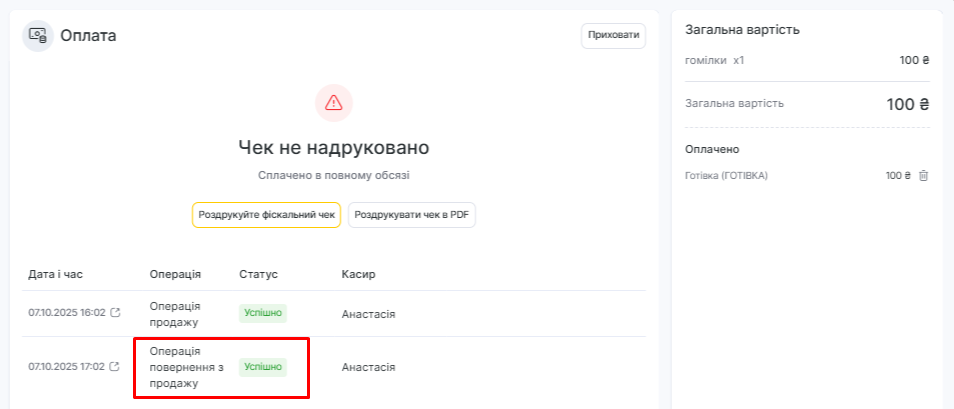Click the гомілки x1 item line
This screenshot has width=954, height=409.
(x=714, y=60)
